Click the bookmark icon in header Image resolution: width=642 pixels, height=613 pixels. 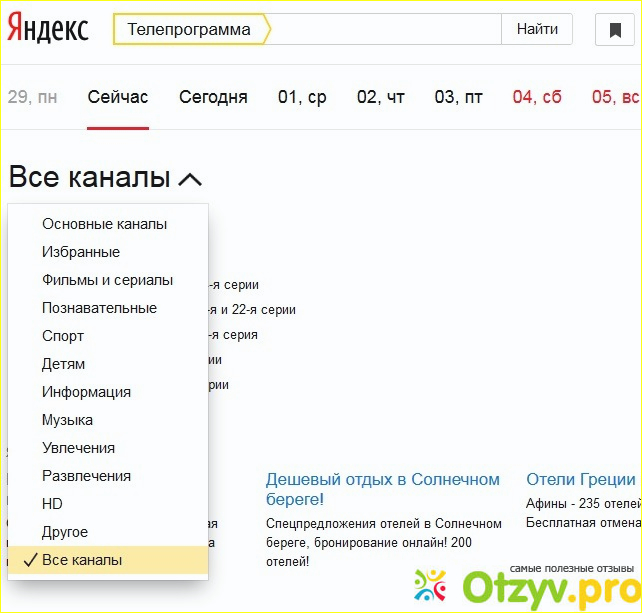(615, 30)
